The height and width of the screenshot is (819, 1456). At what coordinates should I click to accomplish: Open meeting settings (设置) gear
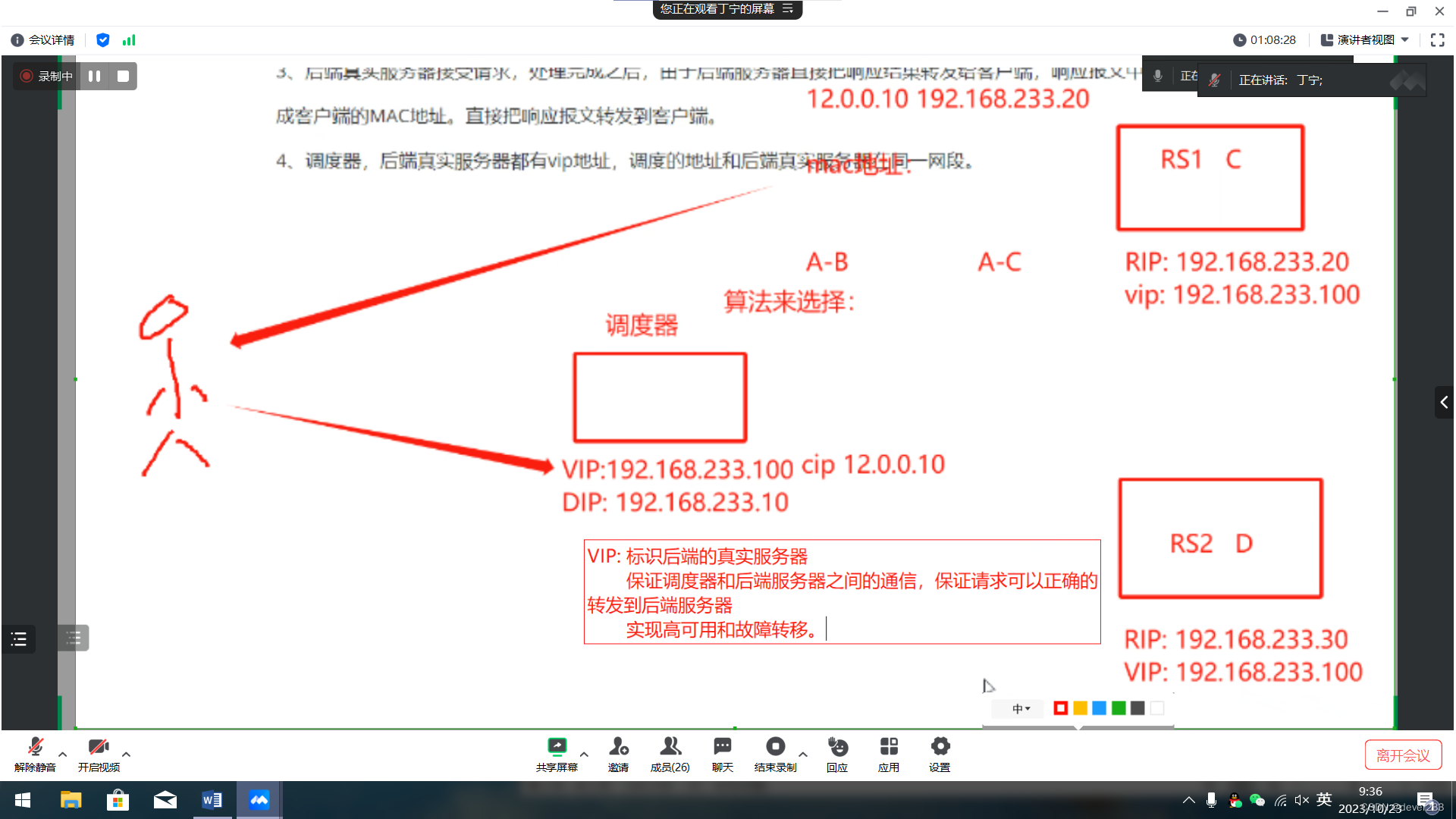[x=940, y=747]
